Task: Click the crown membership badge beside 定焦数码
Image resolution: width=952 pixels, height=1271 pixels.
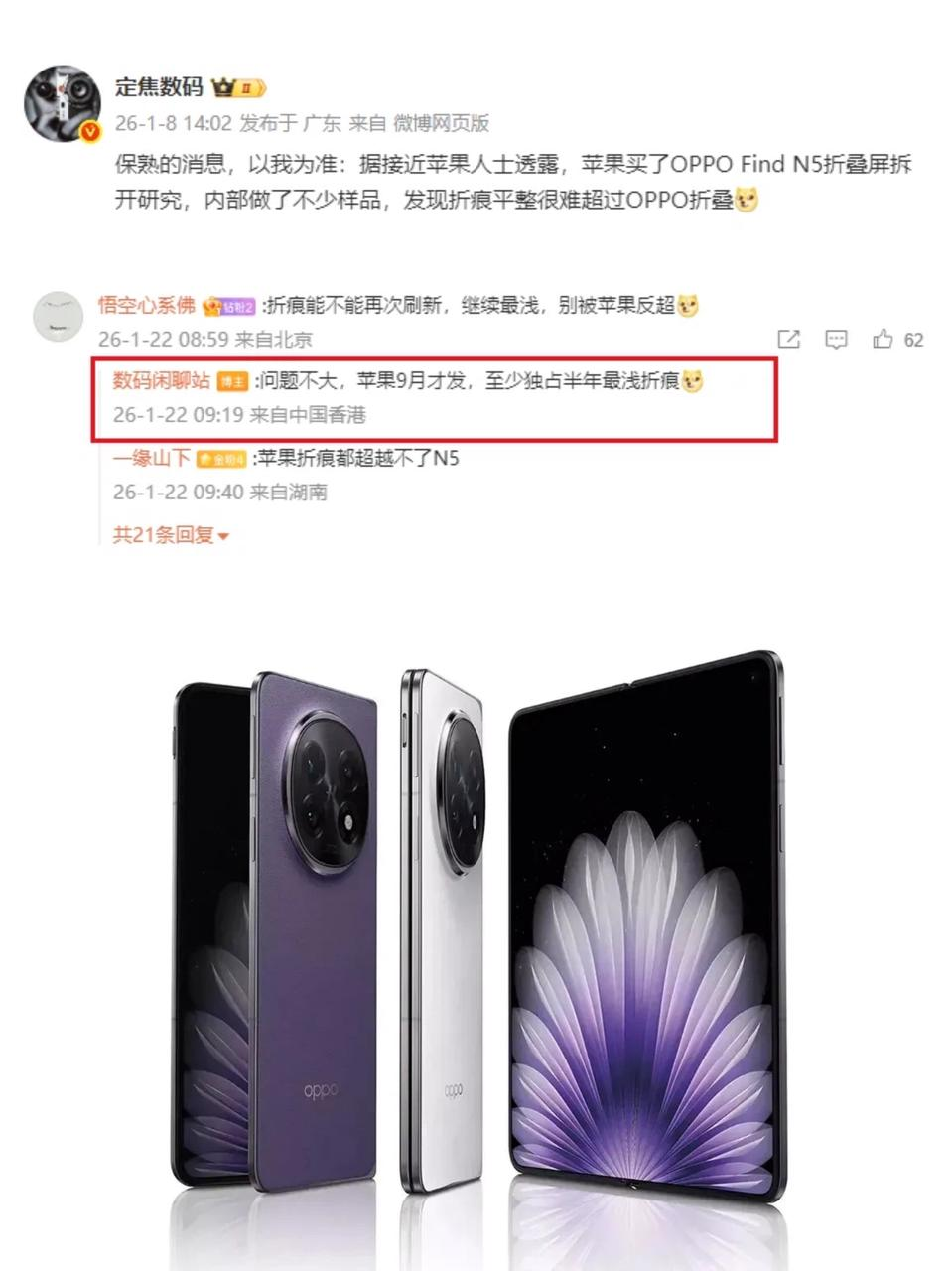Action: pyautogui.click(x=238, y=88)
